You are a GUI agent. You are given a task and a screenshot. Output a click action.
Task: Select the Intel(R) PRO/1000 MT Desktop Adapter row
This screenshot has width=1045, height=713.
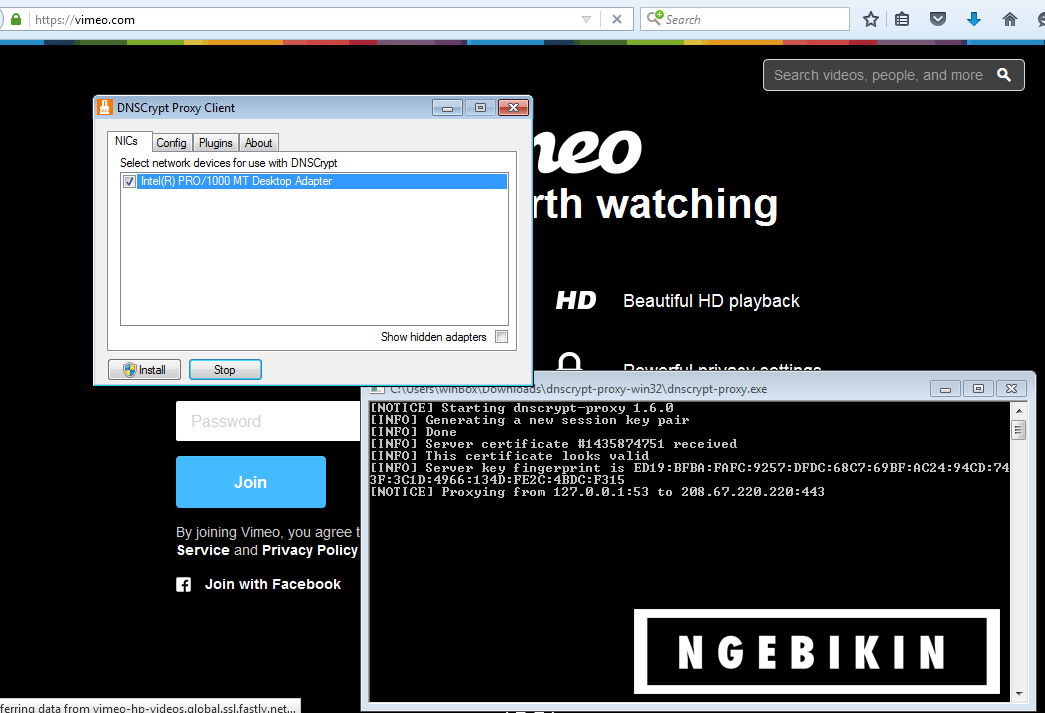[314, 181]
